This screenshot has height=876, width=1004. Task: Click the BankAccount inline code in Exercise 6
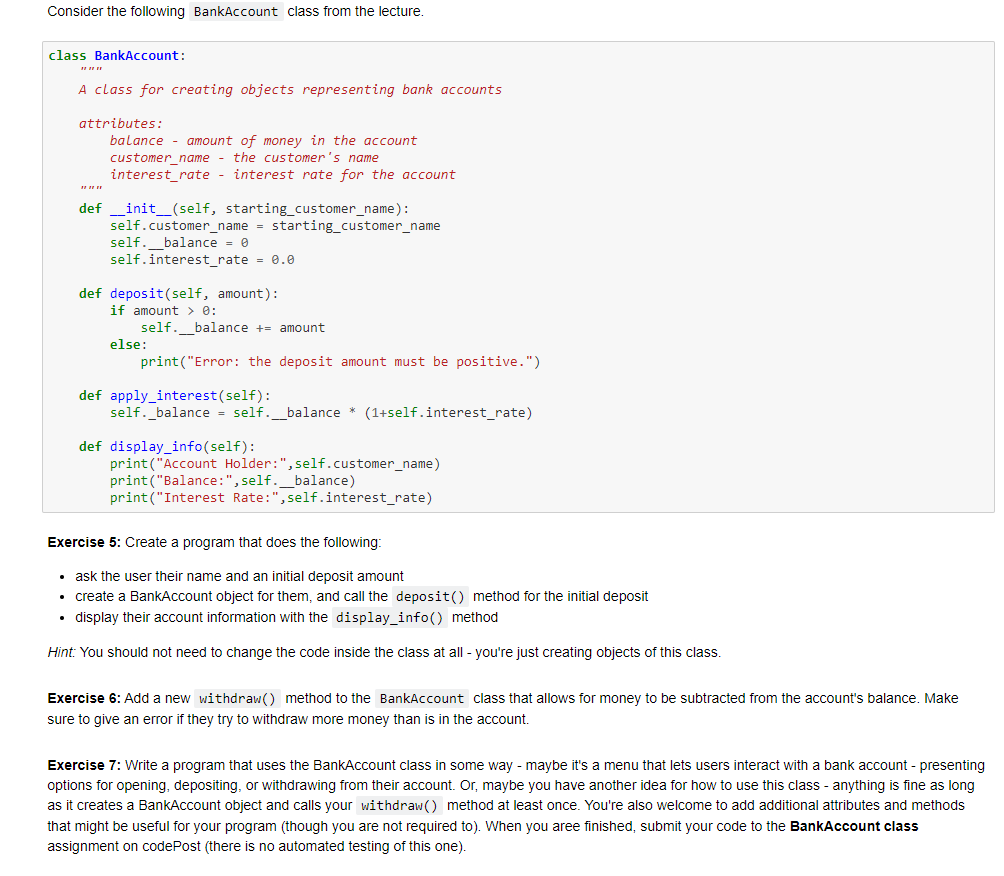pyautogui.click(x=422, y=699)
